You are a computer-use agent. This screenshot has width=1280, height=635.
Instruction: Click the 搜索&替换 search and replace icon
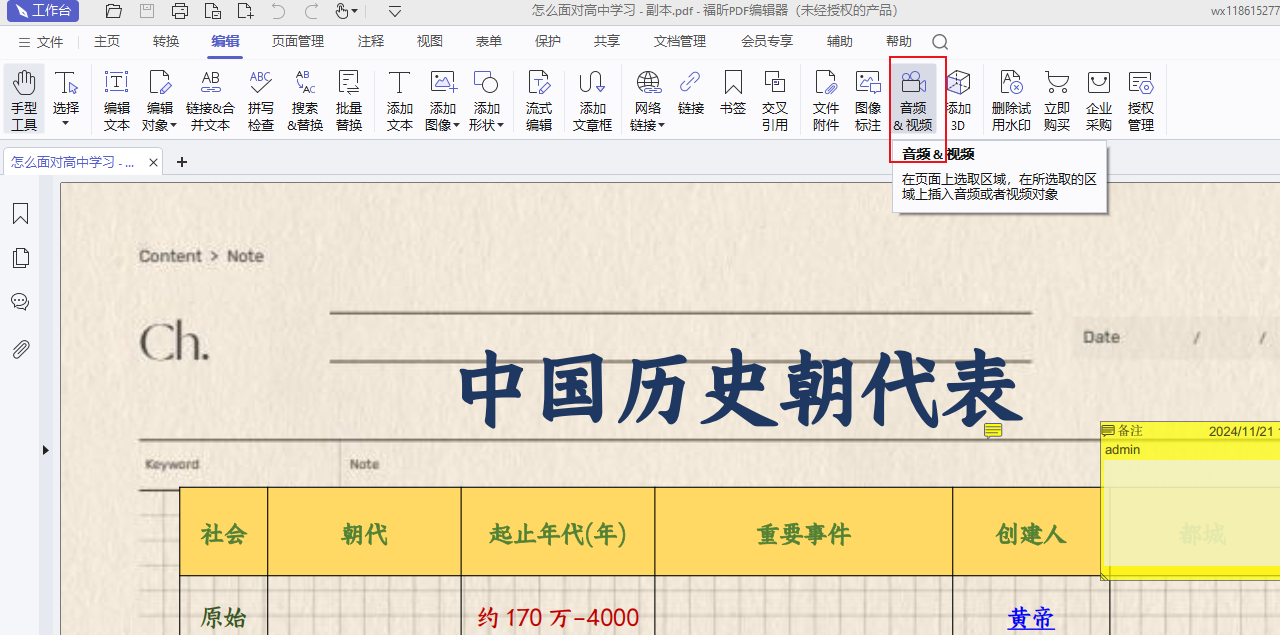coord(305,100)
